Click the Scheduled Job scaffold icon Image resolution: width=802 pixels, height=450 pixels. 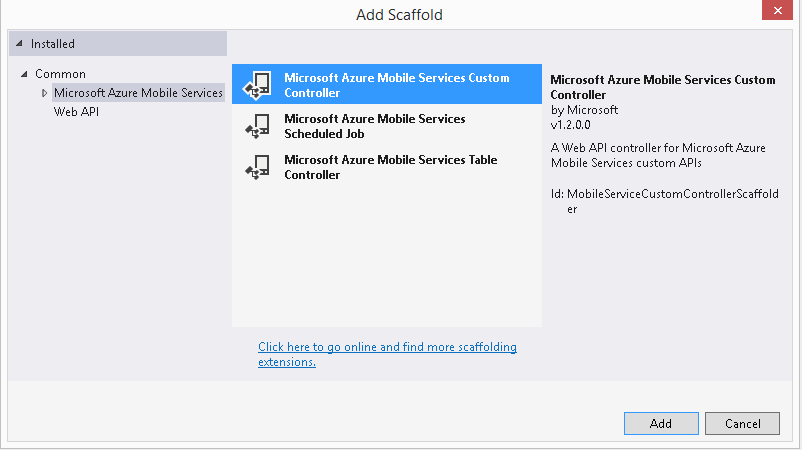[257, 126]
